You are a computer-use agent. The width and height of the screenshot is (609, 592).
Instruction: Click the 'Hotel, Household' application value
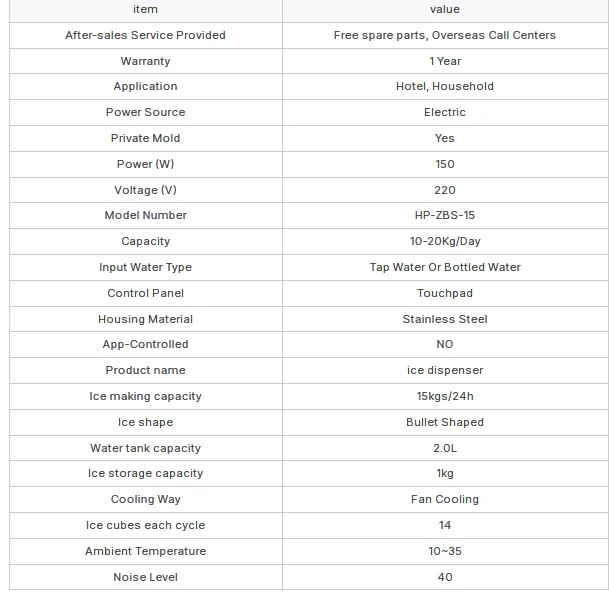(445, 86)
